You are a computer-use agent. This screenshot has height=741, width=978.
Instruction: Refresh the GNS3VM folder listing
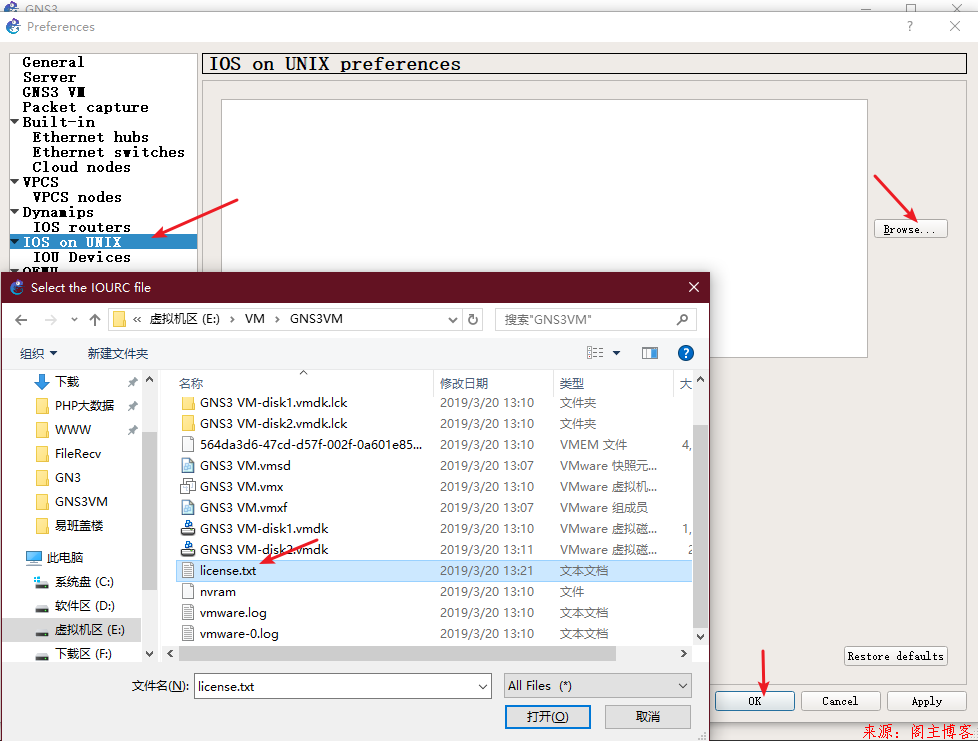tap(473, 319)
